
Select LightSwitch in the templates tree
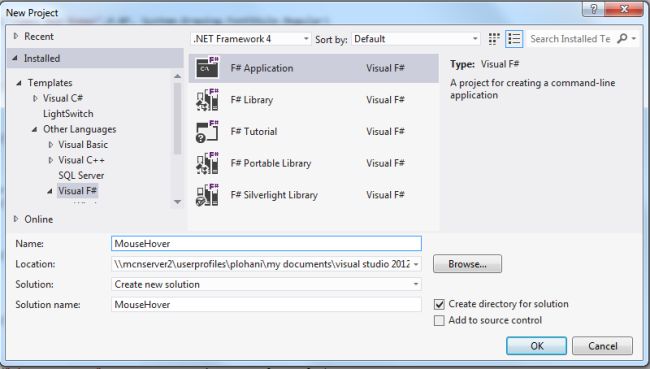68,114
